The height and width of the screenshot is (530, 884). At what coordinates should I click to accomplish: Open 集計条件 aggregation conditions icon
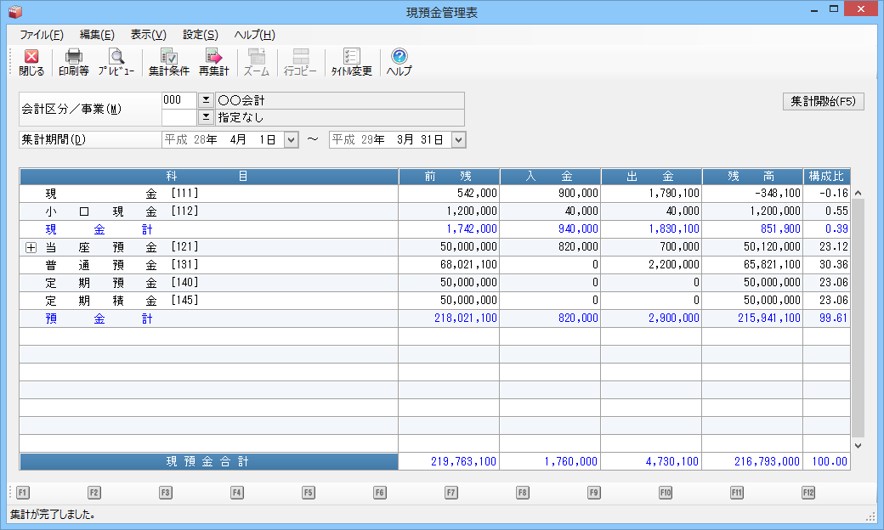point(168,62)
